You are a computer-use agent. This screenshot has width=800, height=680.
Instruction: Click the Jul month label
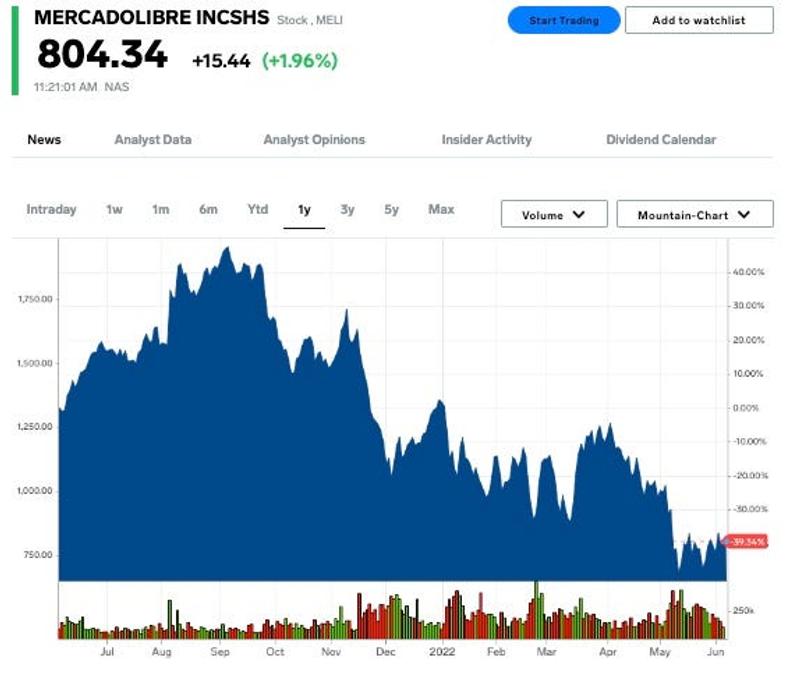pyautogui.click(x=107, y=652)
